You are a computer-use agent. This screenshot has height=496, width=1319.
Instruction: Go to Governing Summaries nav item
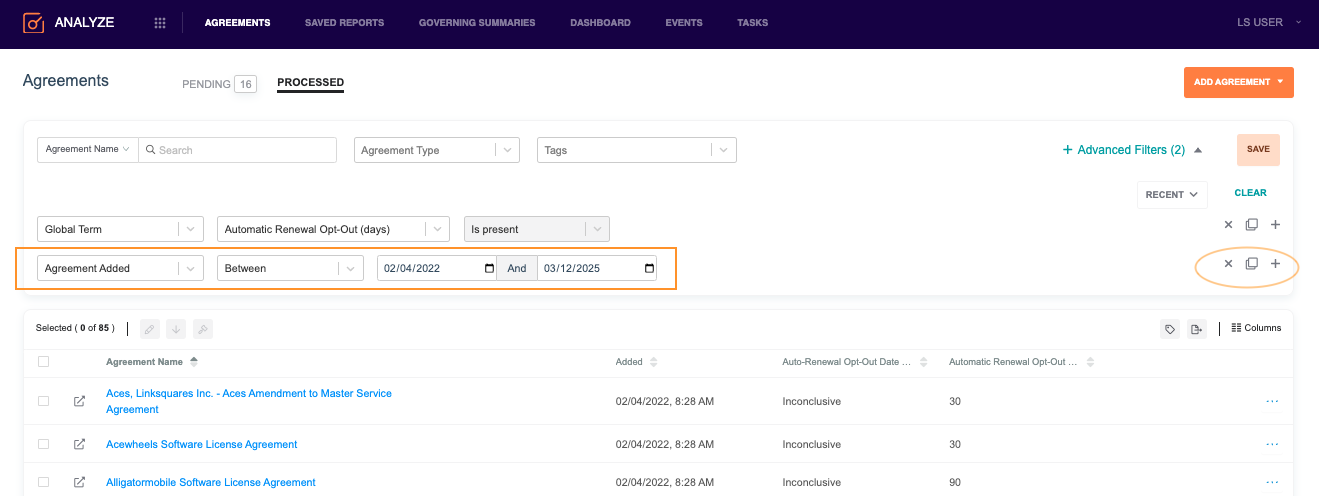(x=477, y=23)
